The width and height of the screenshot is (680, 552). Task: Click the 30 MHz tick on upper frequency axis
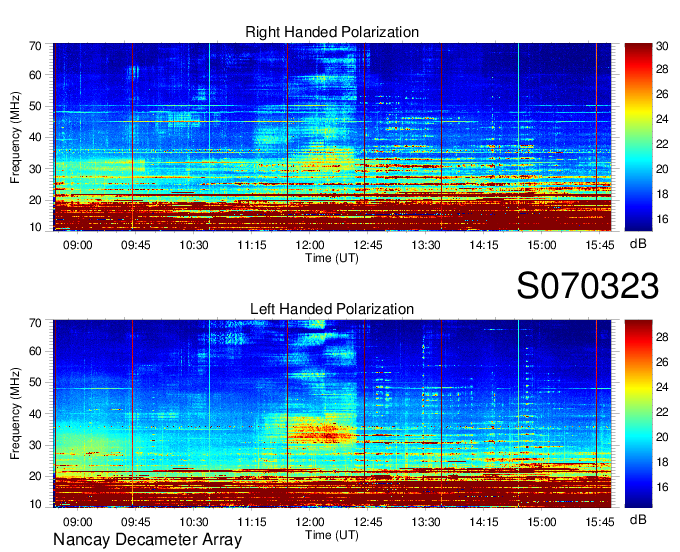pos(36,169)
